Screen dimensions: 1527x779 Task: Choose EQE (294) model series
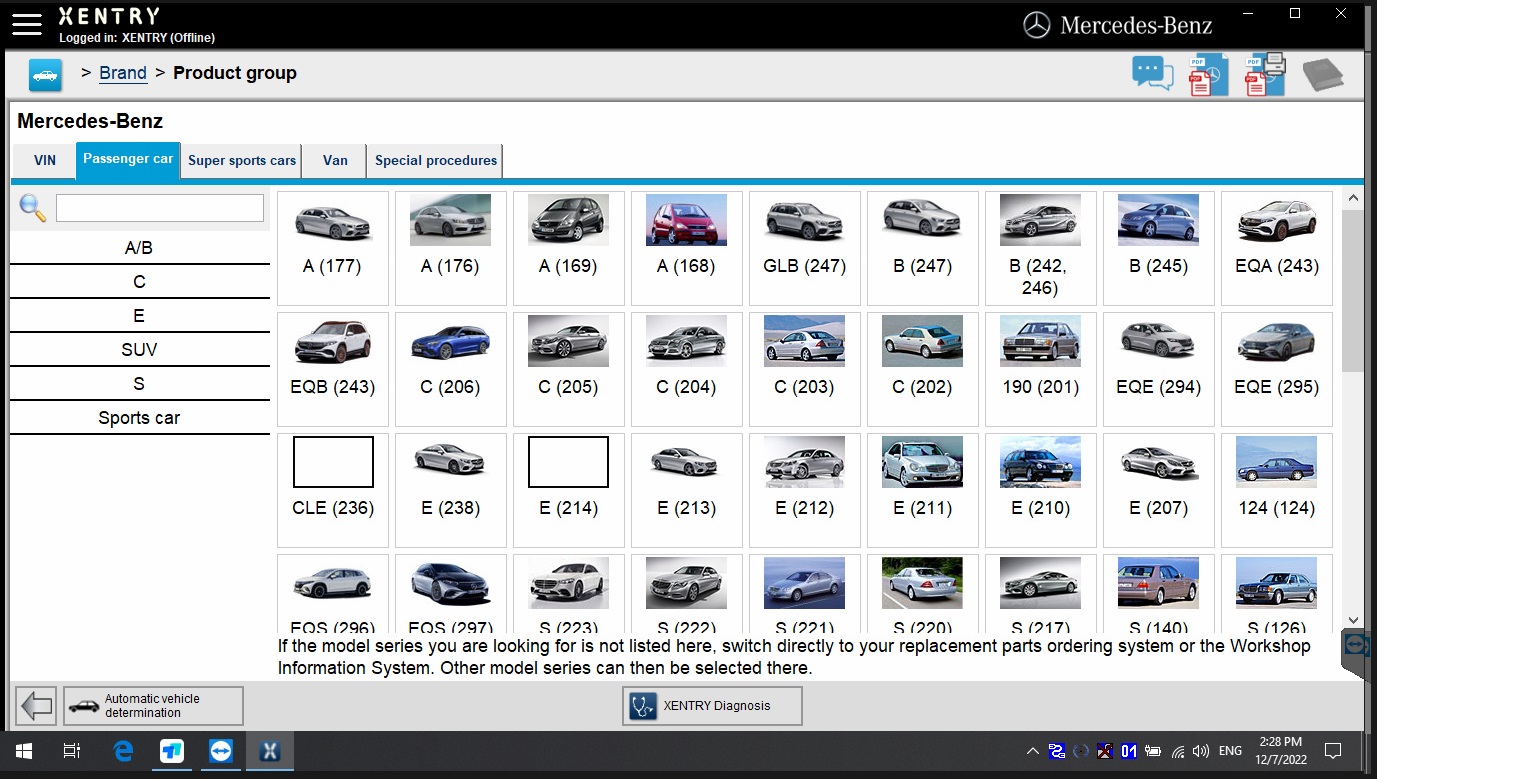tap(1159, 369)
